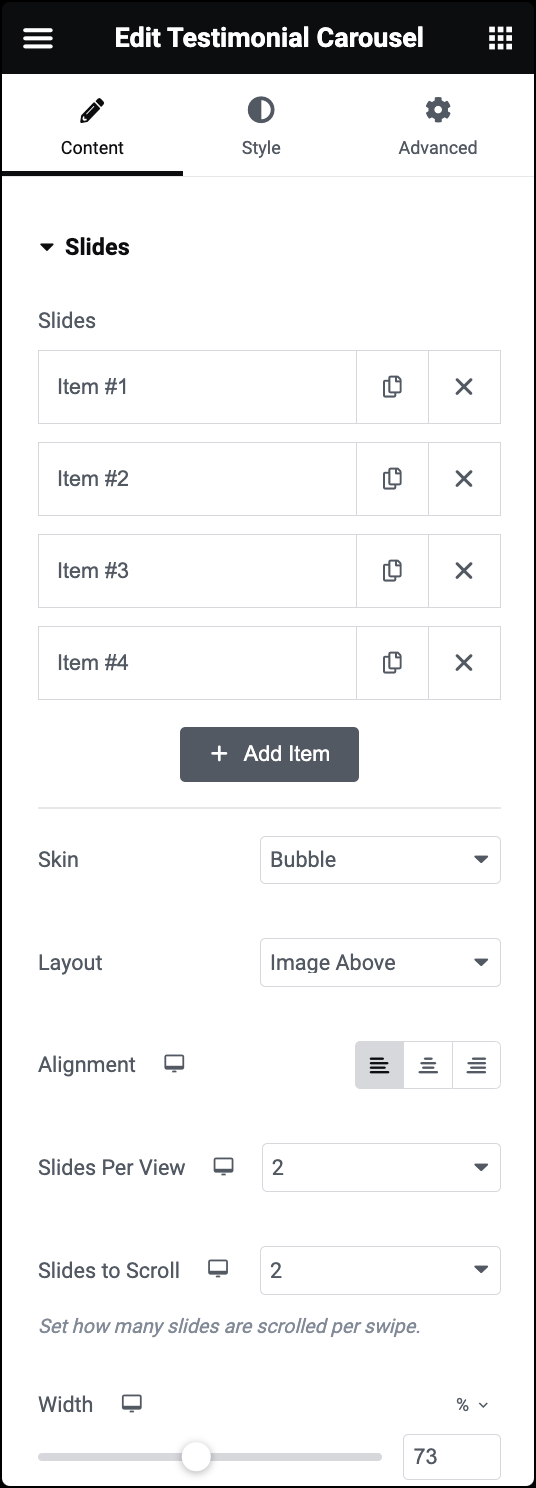Open the widgets grid icon

coord(500,38)
